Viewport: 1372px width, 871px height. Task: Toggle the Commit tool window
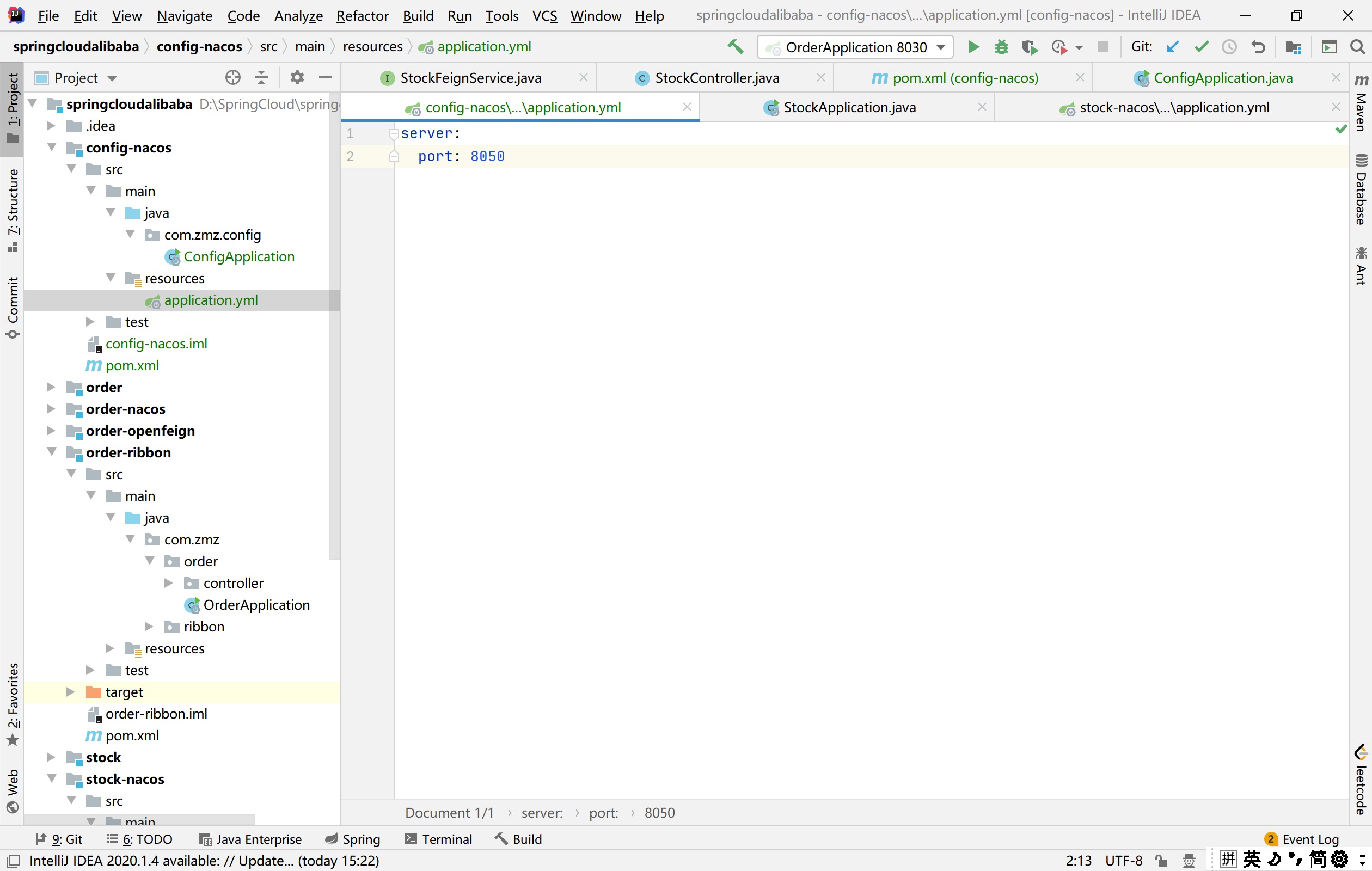pyautogui.click(x=13, y=308)
